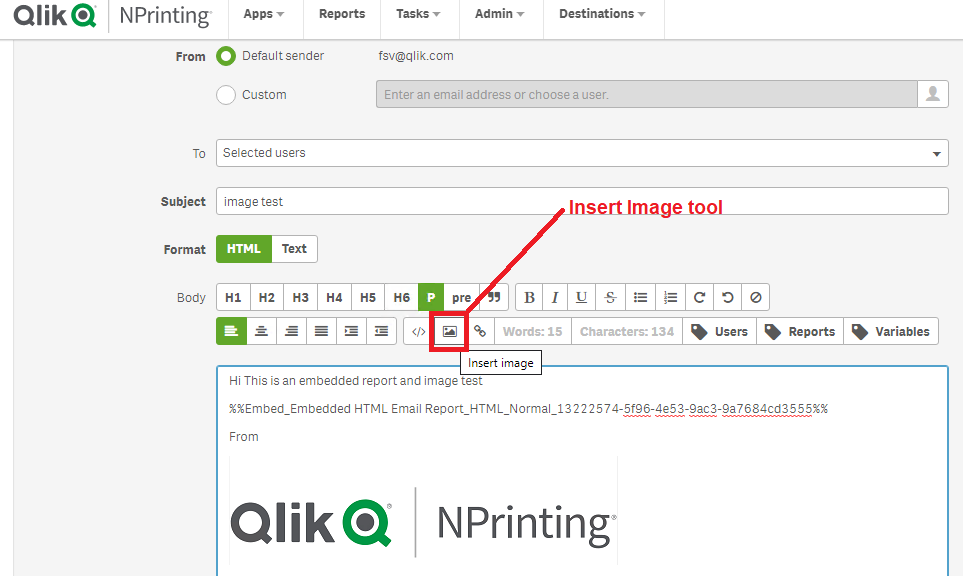Click the Qlik NPrinting logo in header

click(x=112, y=16)
